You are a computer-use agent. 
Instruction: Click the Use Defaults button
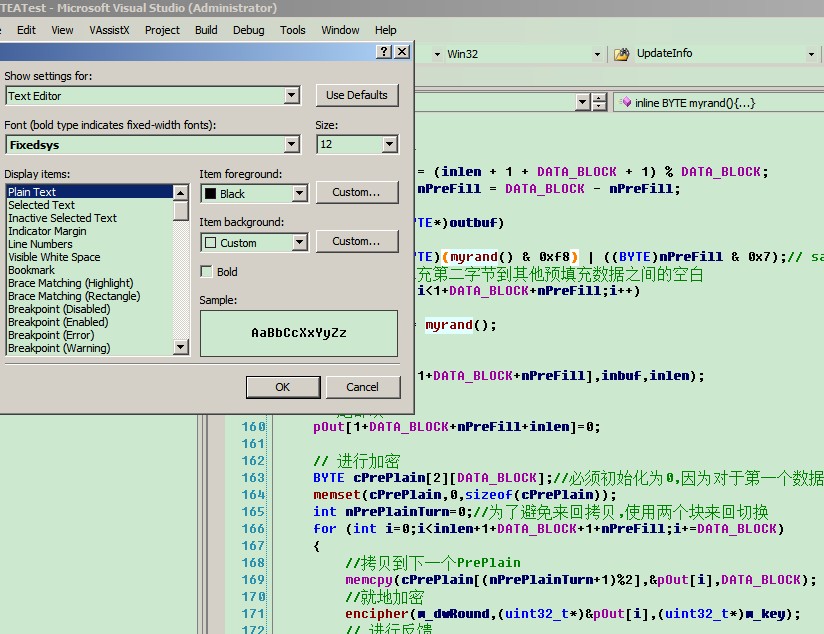pos(357,95)
